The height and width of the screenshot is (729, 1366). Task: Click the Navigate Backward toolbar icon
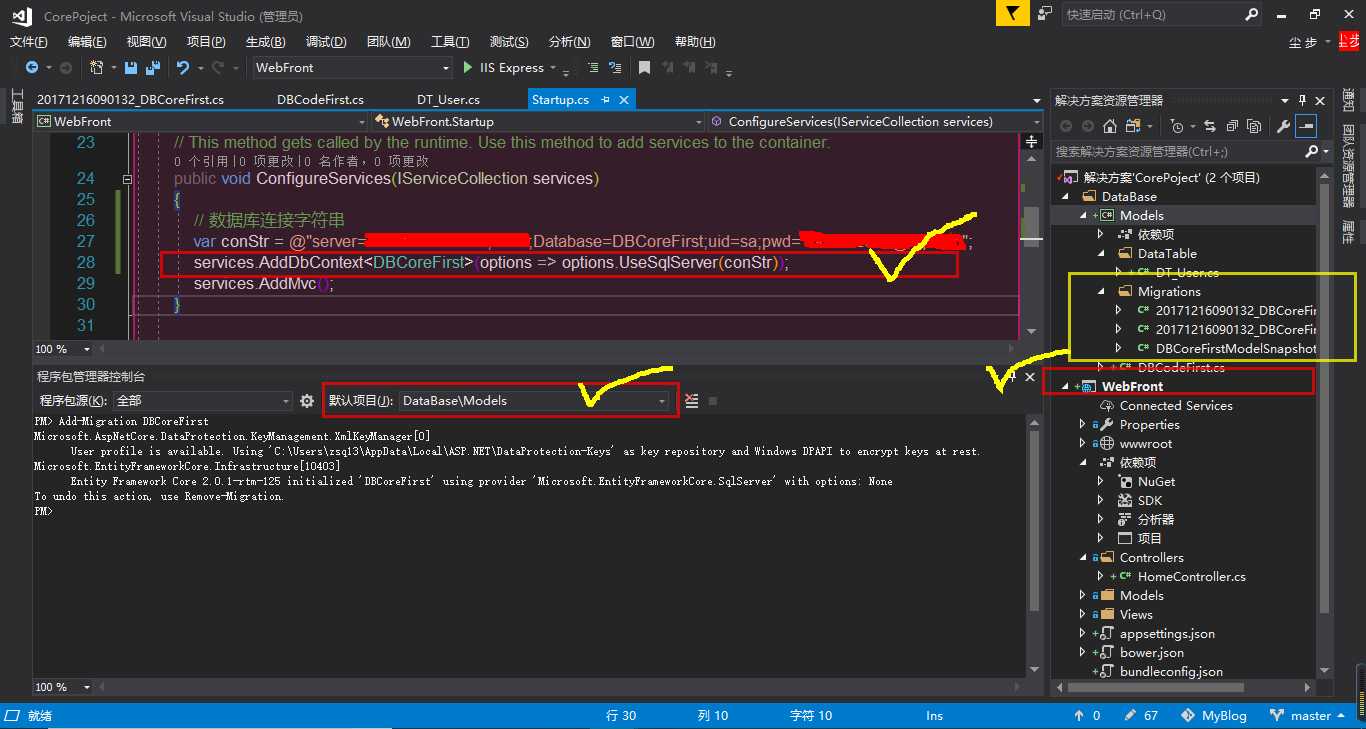[32, 67]
